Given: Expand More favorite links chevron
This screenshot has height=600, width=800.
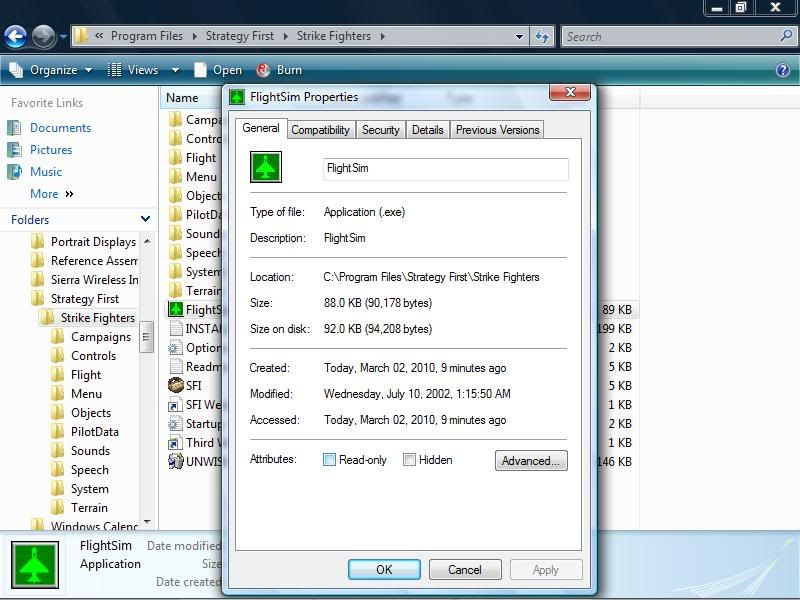Looking at the screenshot, I should (x=69, y=194).
